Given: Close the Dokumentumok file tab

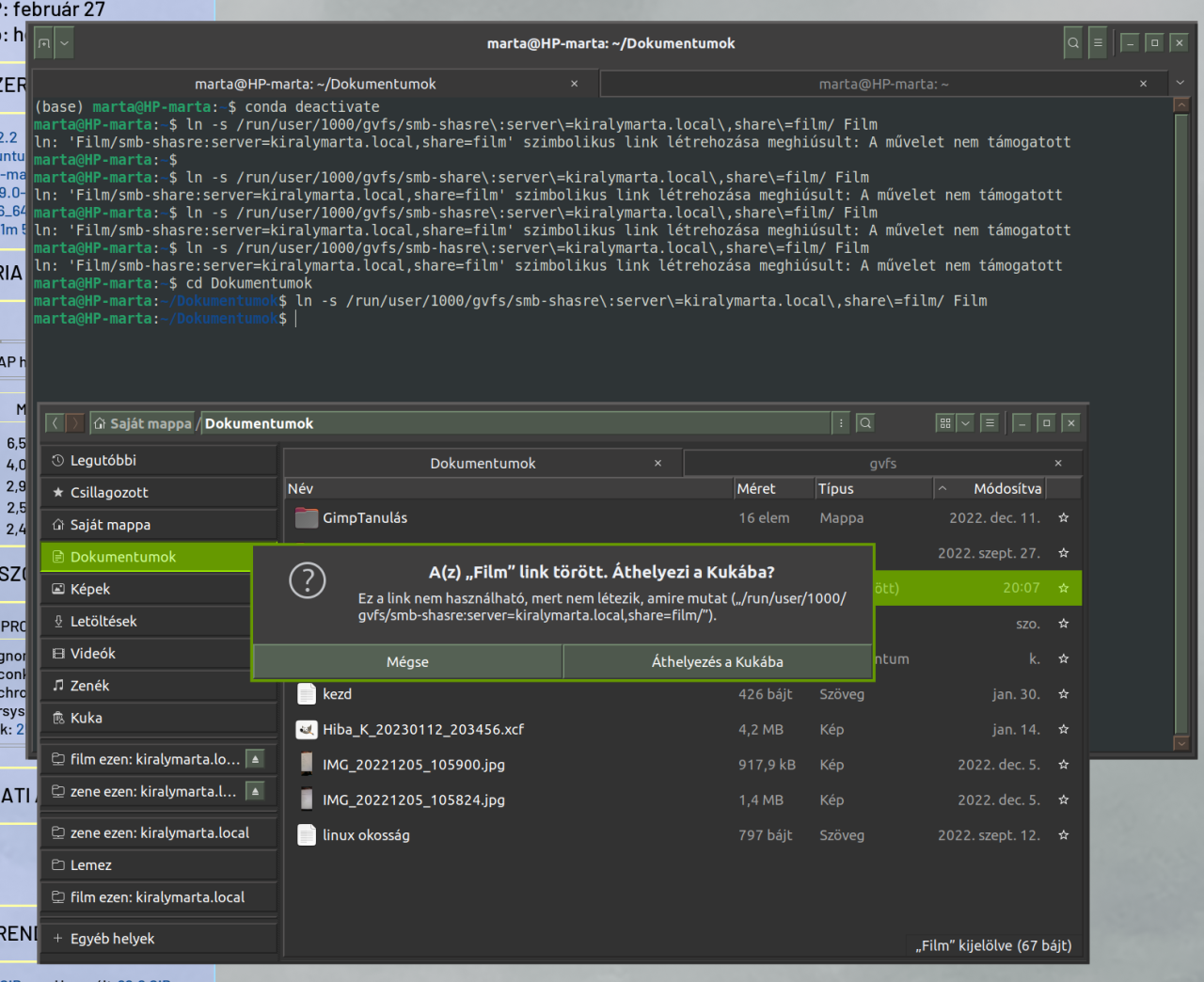Looking at the screenshot, I should coord(658,463).
